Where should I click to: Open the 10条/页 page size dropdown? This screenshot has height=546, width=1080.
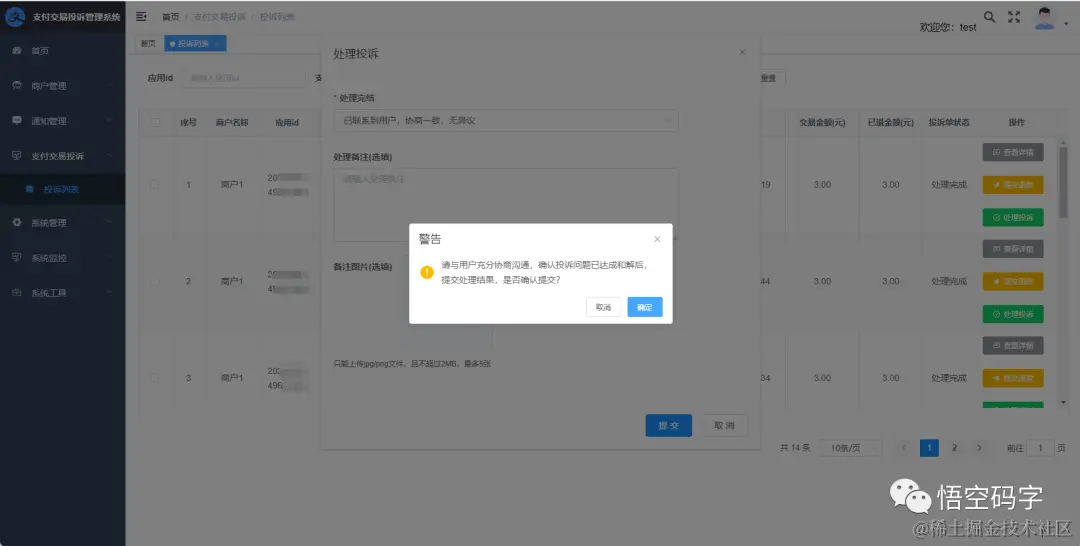(851, 448)
